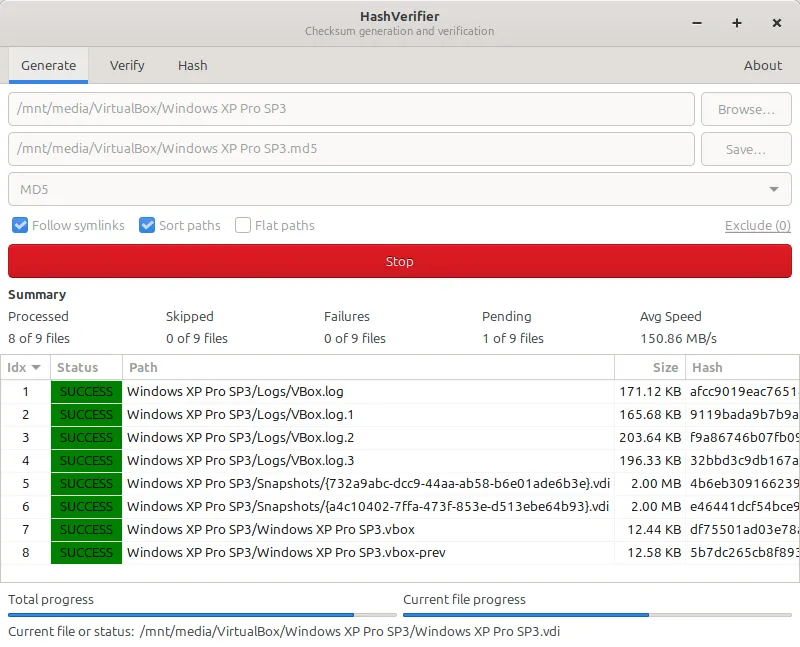The width and height of the screenshot is (800, 647).
Task: Select the Logs/VBox.log.1 path row
Action: pyautogui.click(x=400, y=414)
